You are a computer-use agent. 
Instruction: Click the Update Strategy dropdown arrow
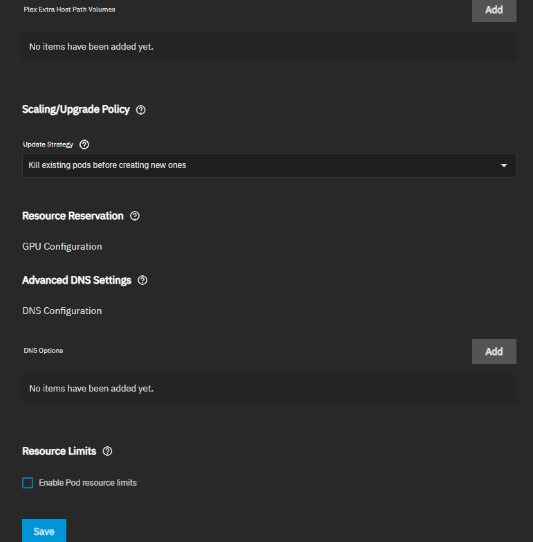(x=504, y=166)
